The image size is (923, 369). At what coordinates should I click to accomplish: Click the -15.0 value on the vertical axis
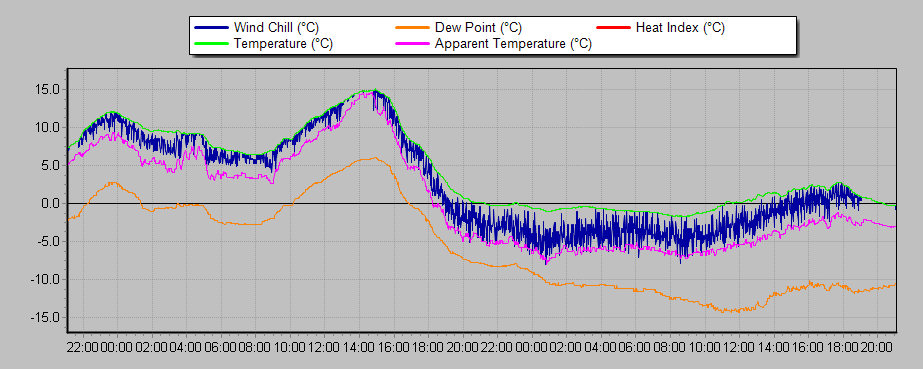(44, 317)
